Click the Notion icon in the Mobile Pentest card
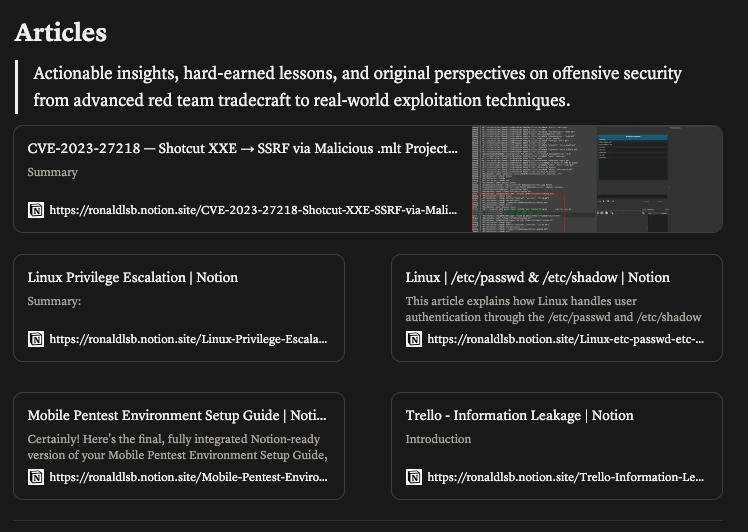The image size is (748, 532). (x=36, y=477)
